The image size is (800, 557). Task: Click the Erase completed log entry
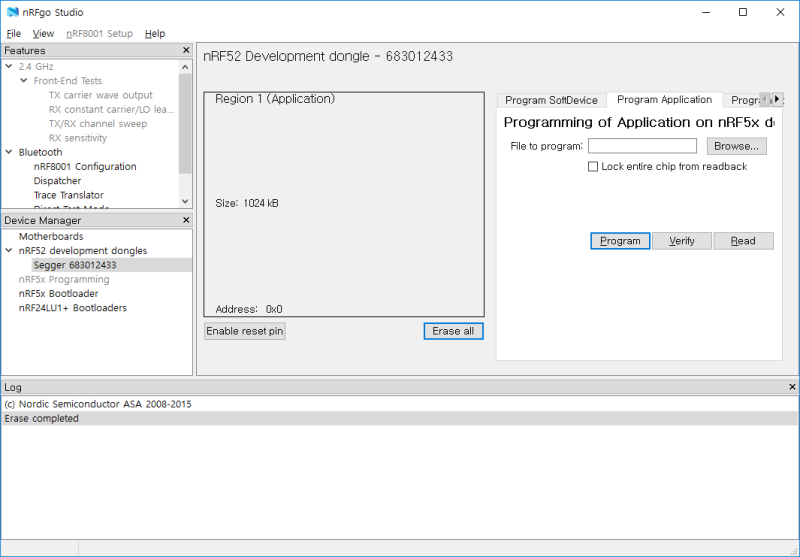tap(399, 418)
